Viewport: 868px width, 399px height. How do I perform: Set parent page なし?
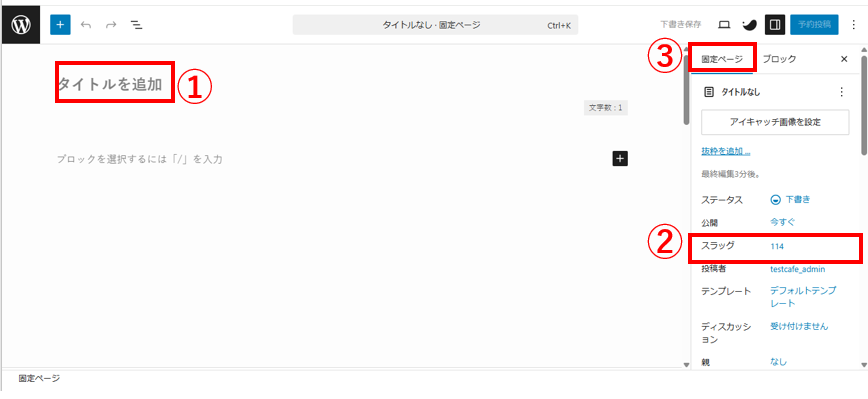(778, 361)
